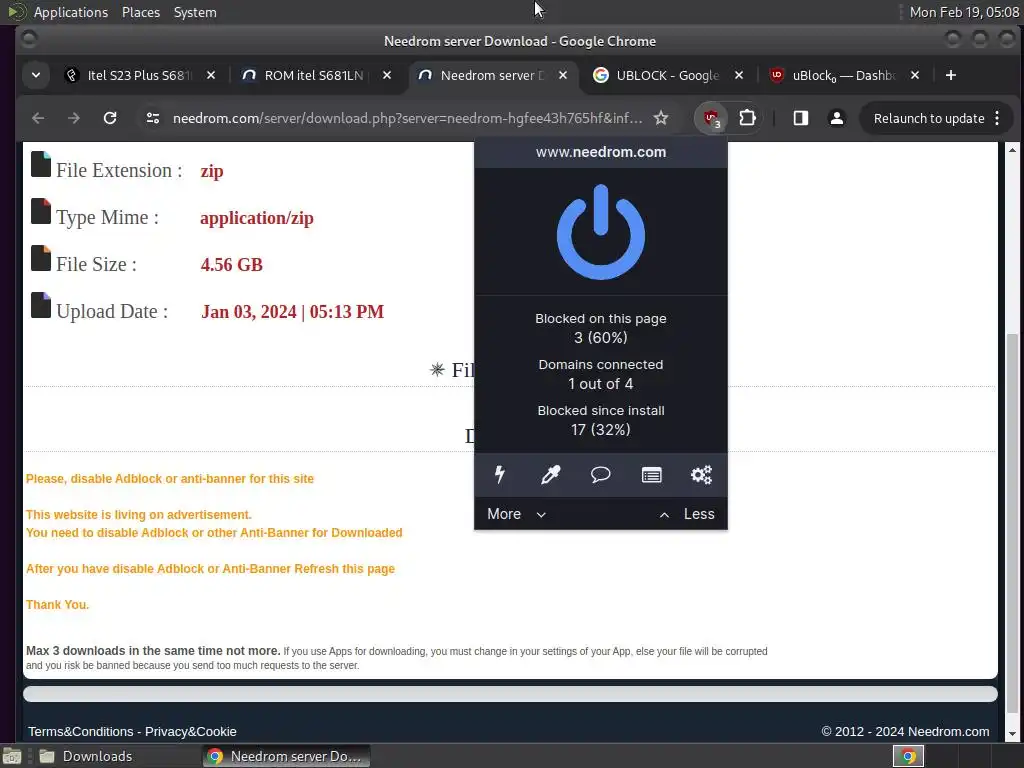Open the Chrome profile icon

coord(836,118)
